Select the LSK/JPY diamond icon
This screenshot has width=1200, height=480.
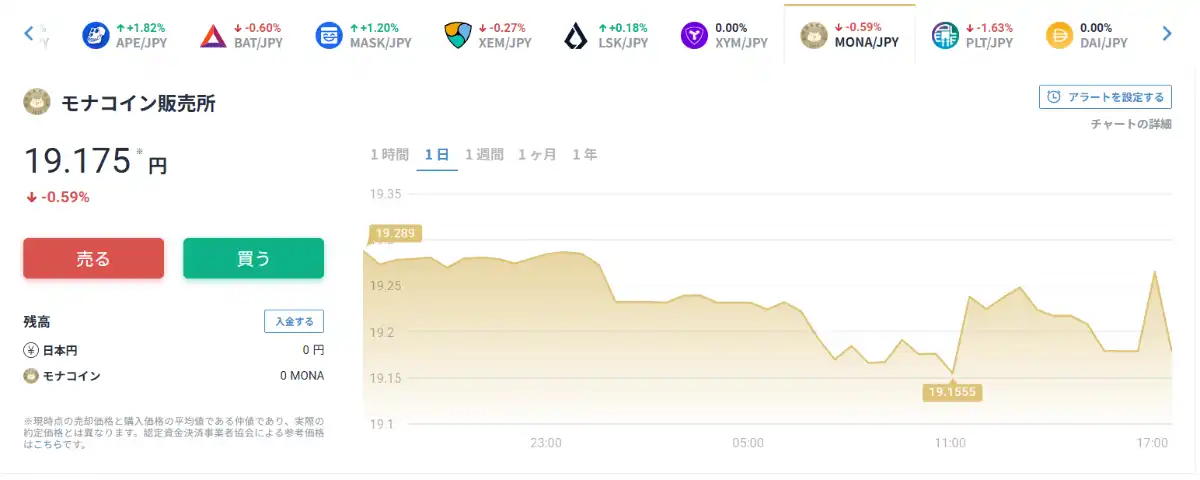click(x=575, y=36)
